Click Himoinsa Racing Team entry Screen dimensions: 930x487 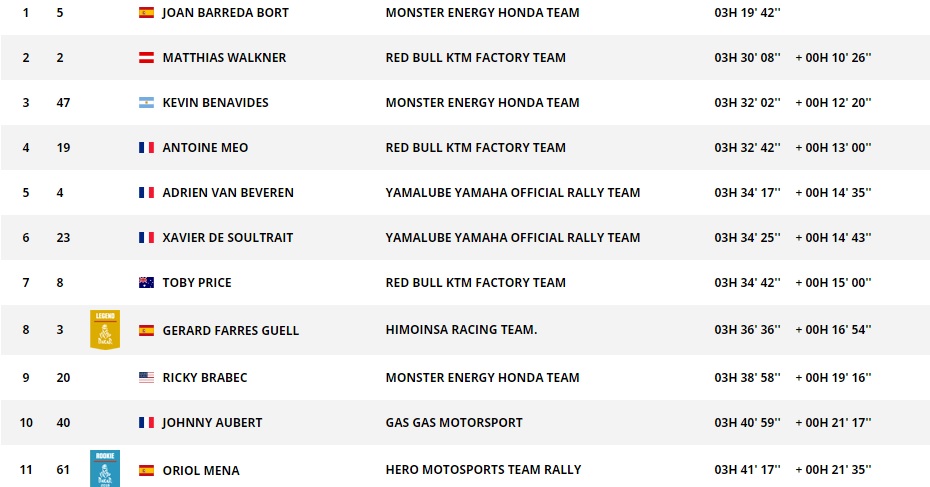(461, 330)
